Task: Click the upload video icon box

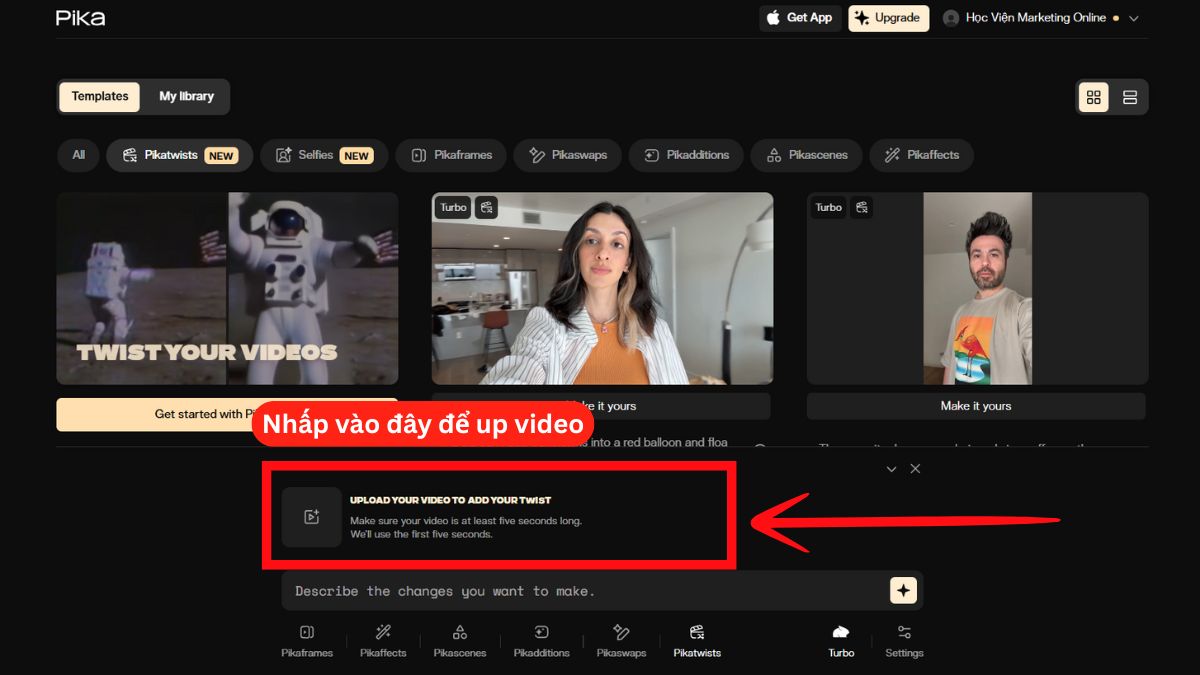Action: pos(311,517)
